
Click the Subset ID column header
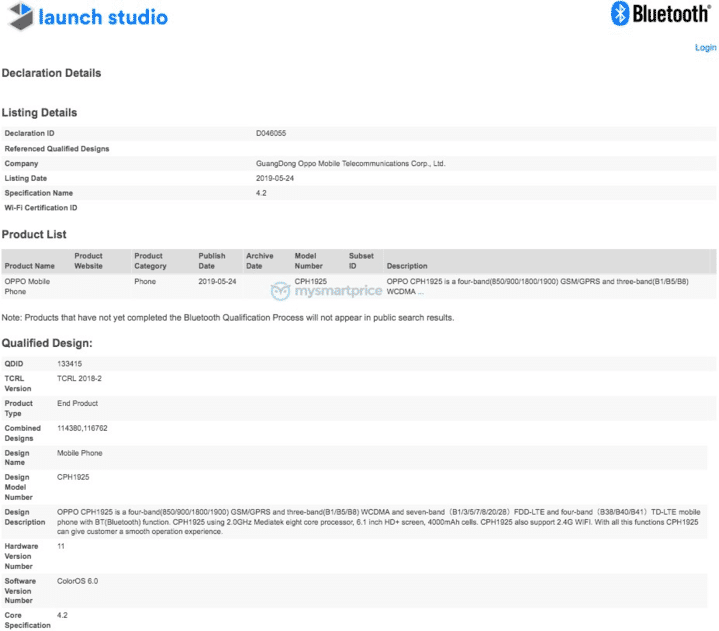pyautogui.click(x=361, y=261)
